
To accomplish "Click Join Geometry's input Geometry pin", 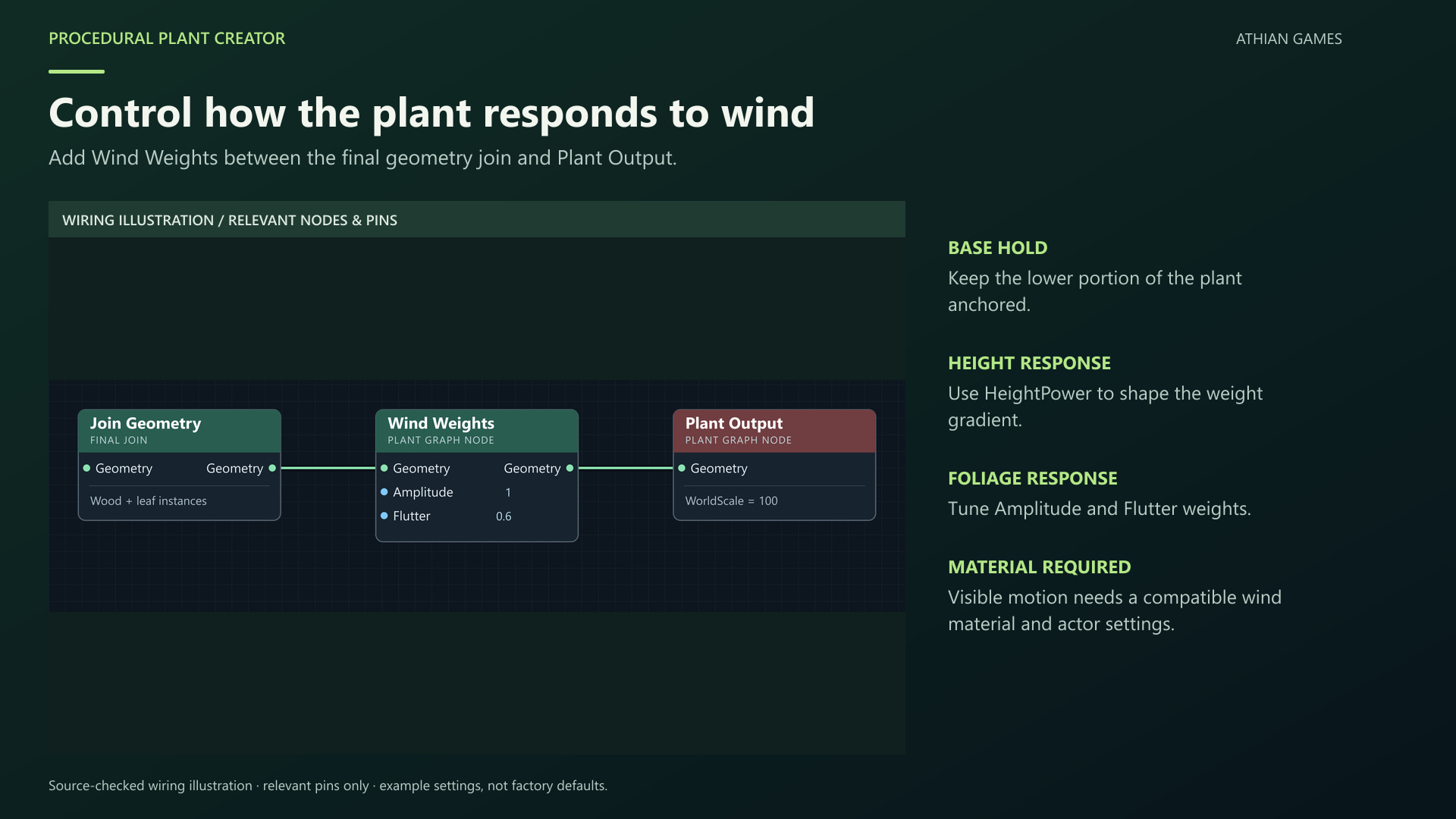I will [86, 469].
